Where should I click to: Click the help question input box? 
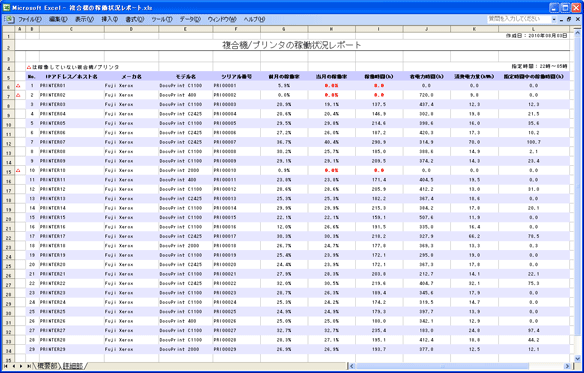[518, 19]
